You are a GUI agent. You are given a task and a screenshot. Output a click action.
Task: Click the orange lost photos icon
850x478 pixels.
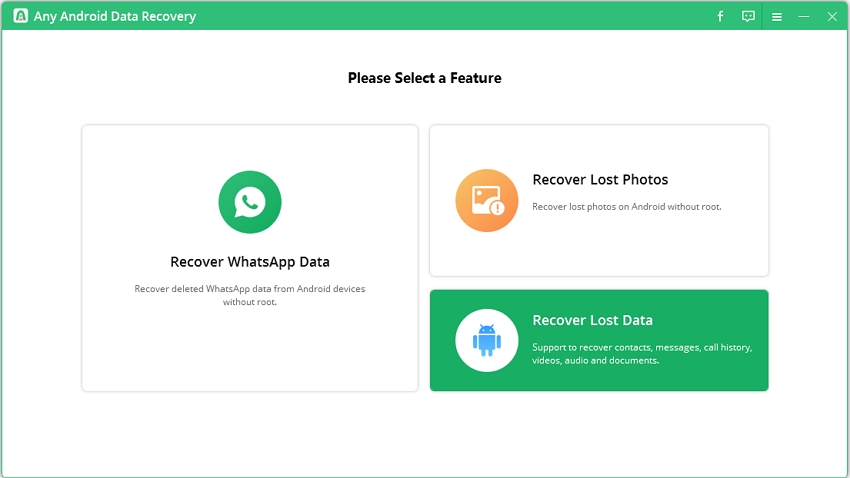(x=487, y=201)
